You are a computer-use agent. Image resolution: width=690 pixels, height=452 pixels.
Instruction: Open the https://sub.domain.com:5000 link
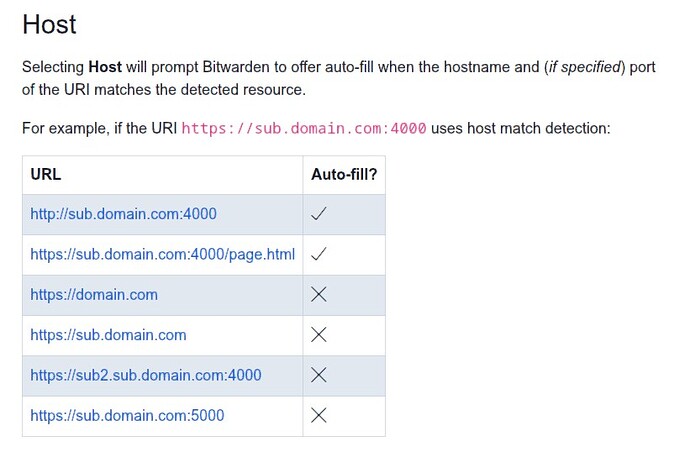point(127,415)
